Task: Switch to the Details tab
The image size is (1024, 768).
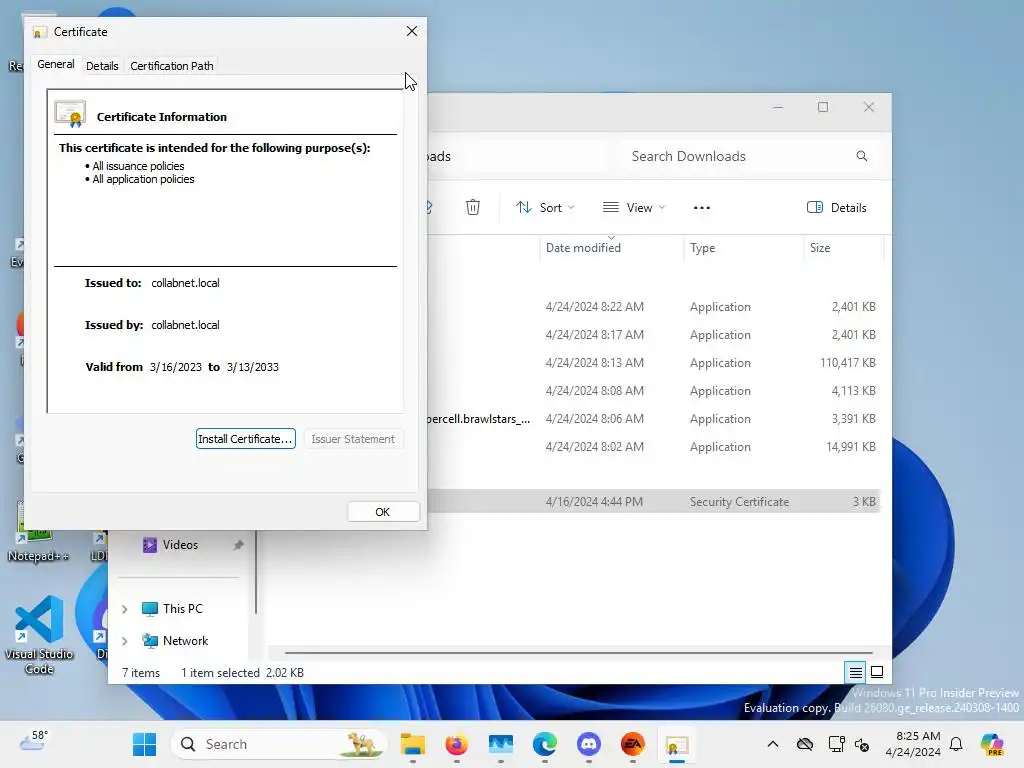Action: tap(102, 66)
